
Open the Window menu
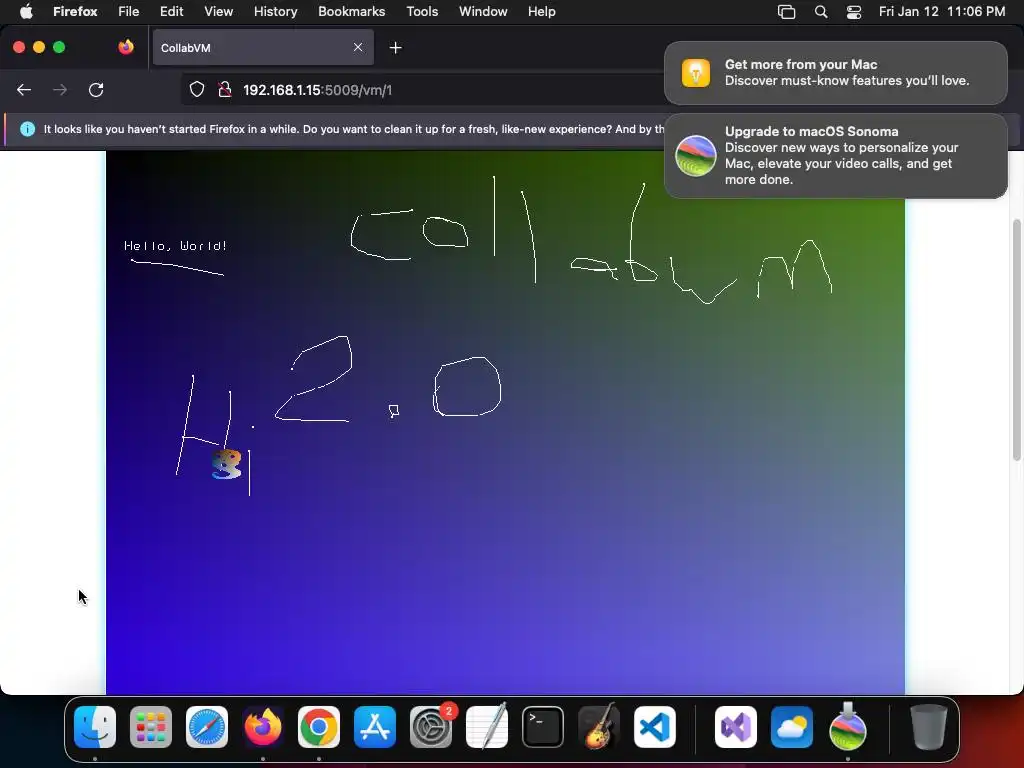483,12
